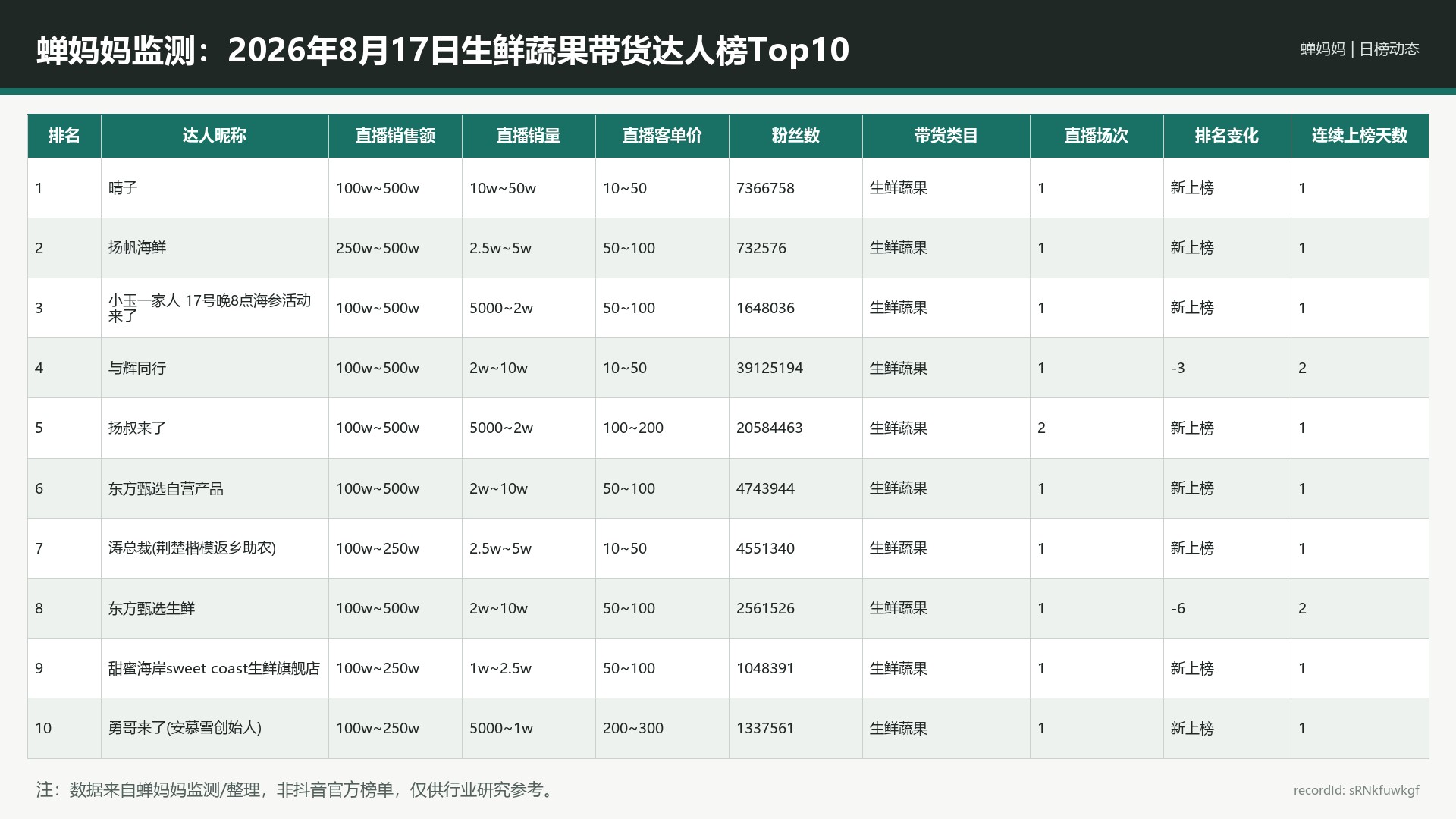The image size is (1456, 819).
Task: Select the 直播客单价 column header
Action: point(662,136)
